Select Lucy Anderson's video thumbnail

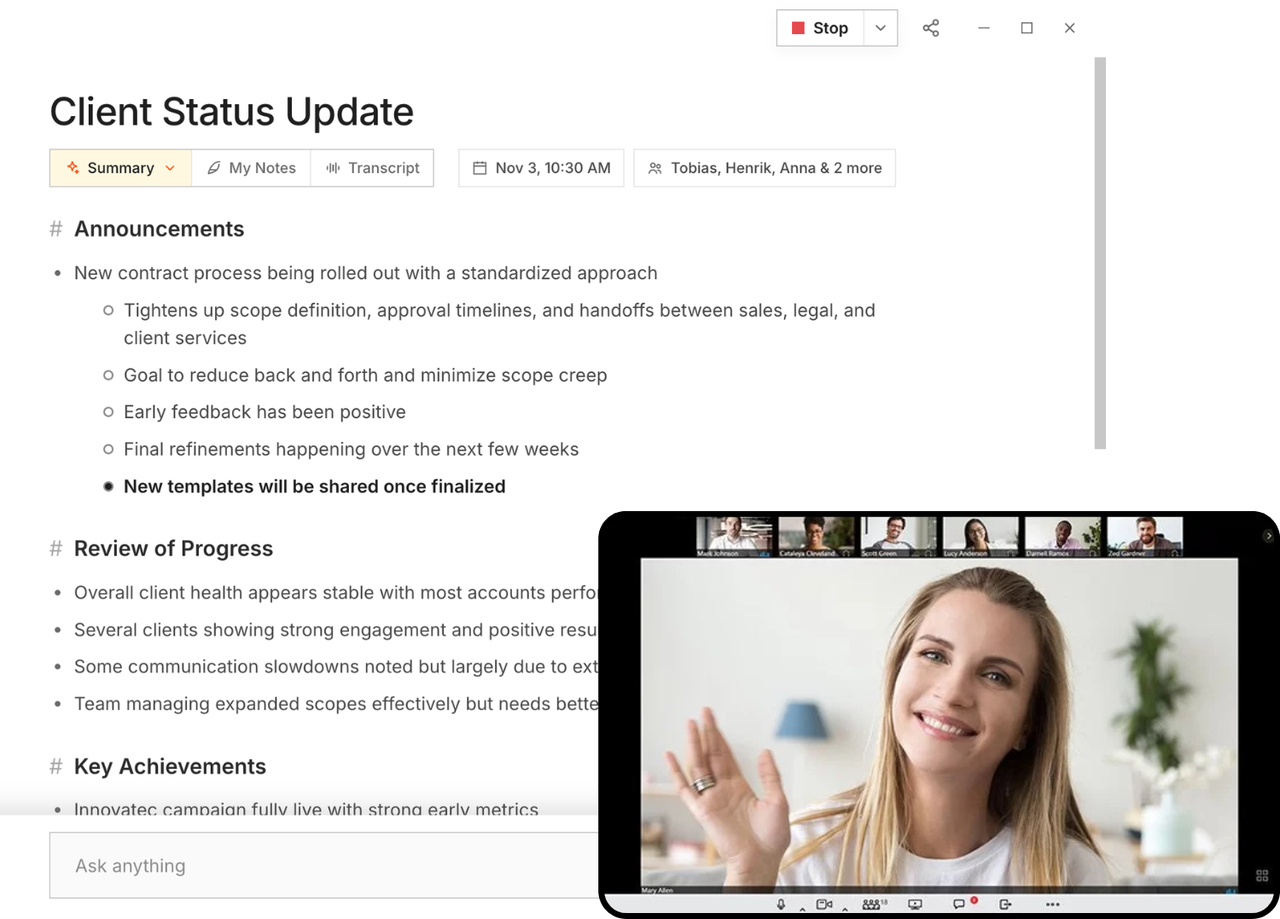tap(981, 536)
